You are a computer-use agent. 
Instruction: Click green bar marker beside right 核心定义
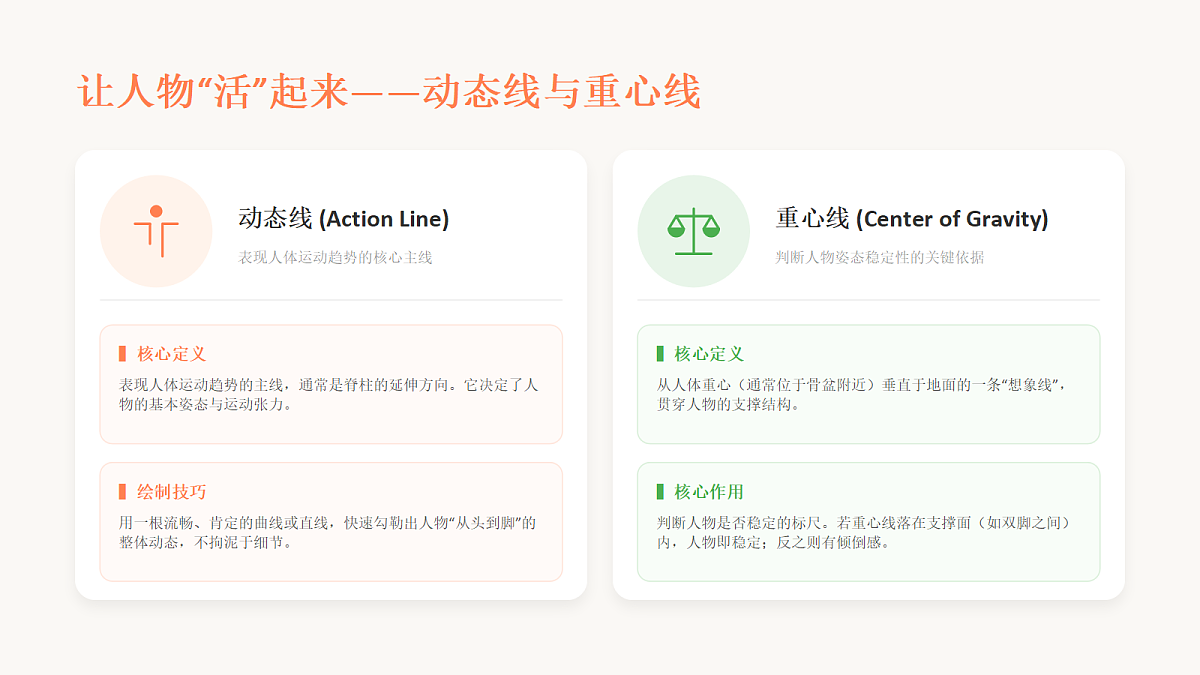click(660, 354)
